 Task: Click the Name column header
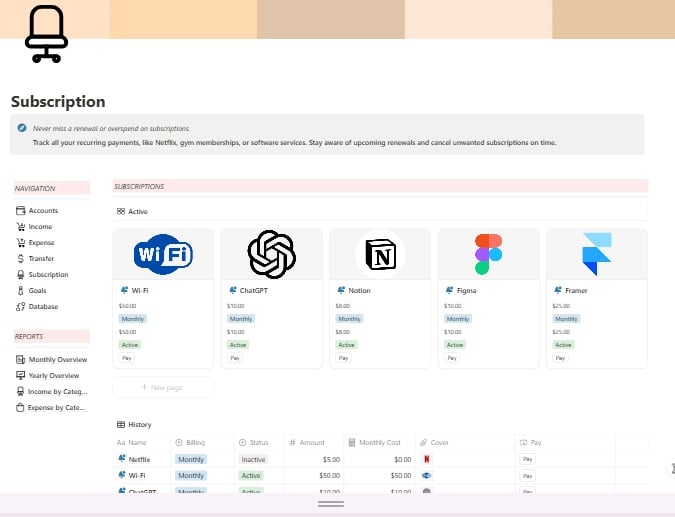(x=132, y=443)
